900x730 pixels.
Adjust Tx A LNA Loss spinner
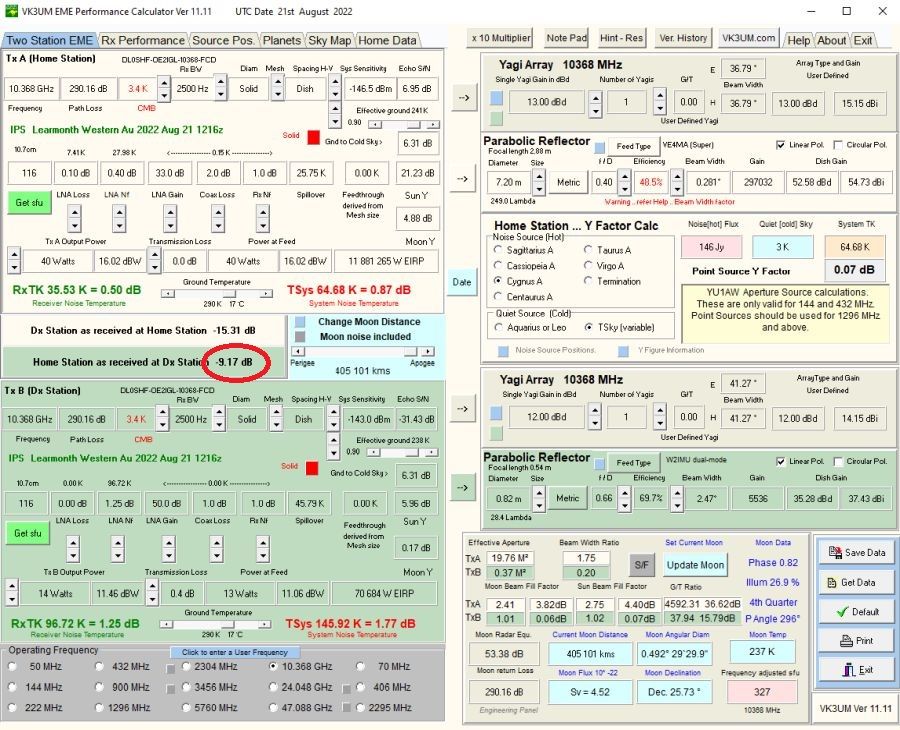[x=74, y=219]
